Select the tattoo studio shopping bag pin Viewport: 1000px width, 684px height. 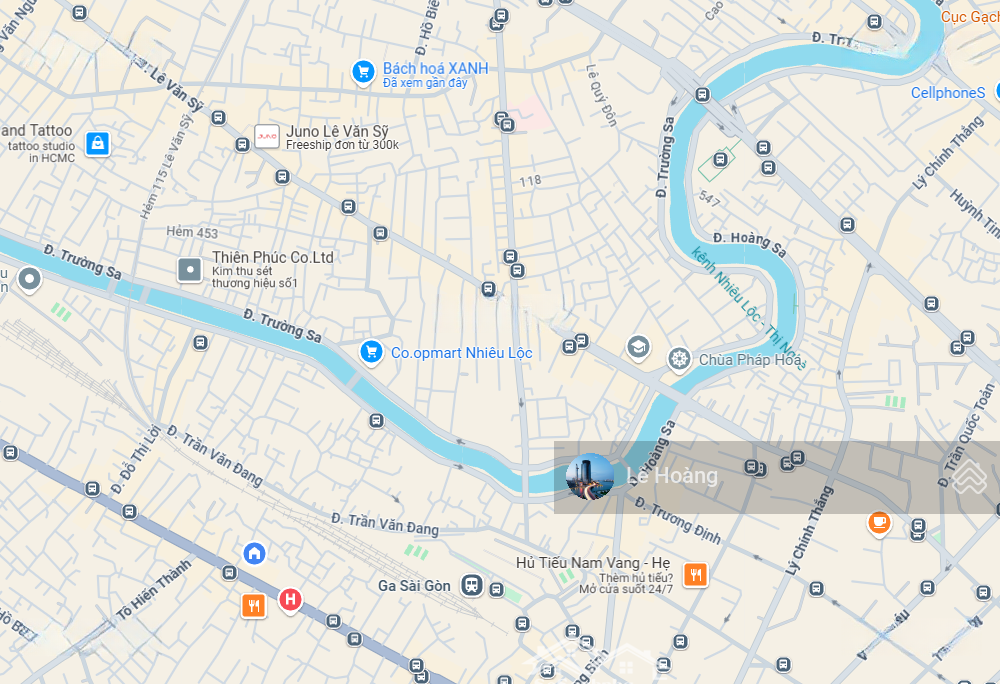[98, 143]
